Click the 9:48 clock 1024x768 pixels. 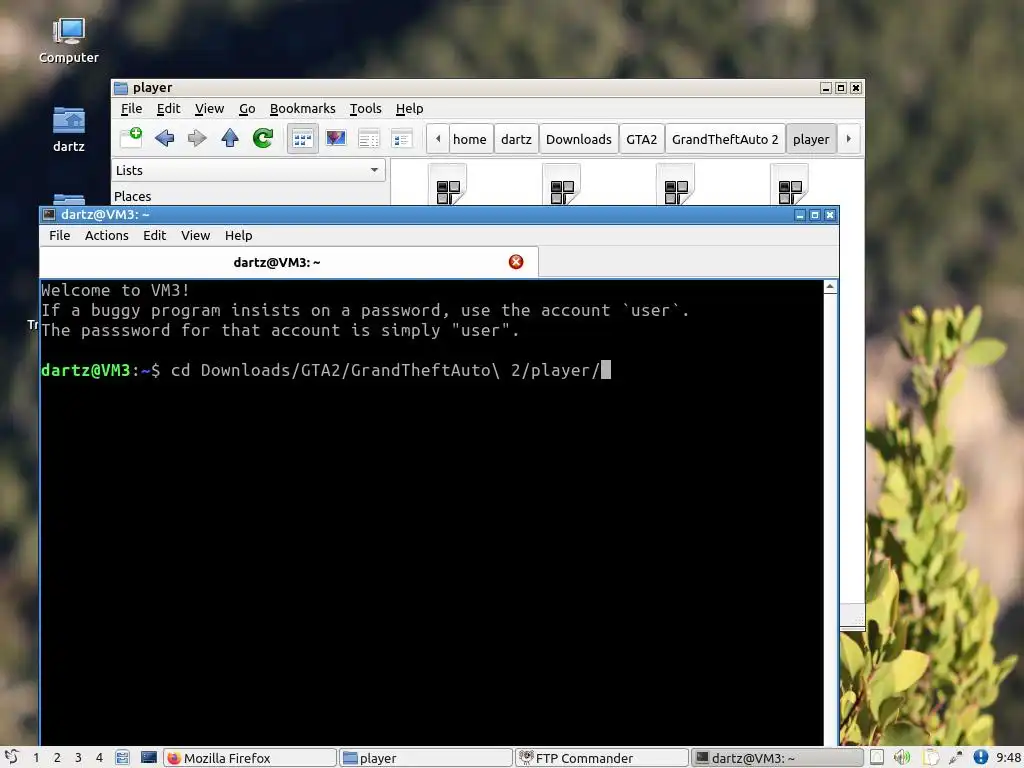pos(1009,758)
